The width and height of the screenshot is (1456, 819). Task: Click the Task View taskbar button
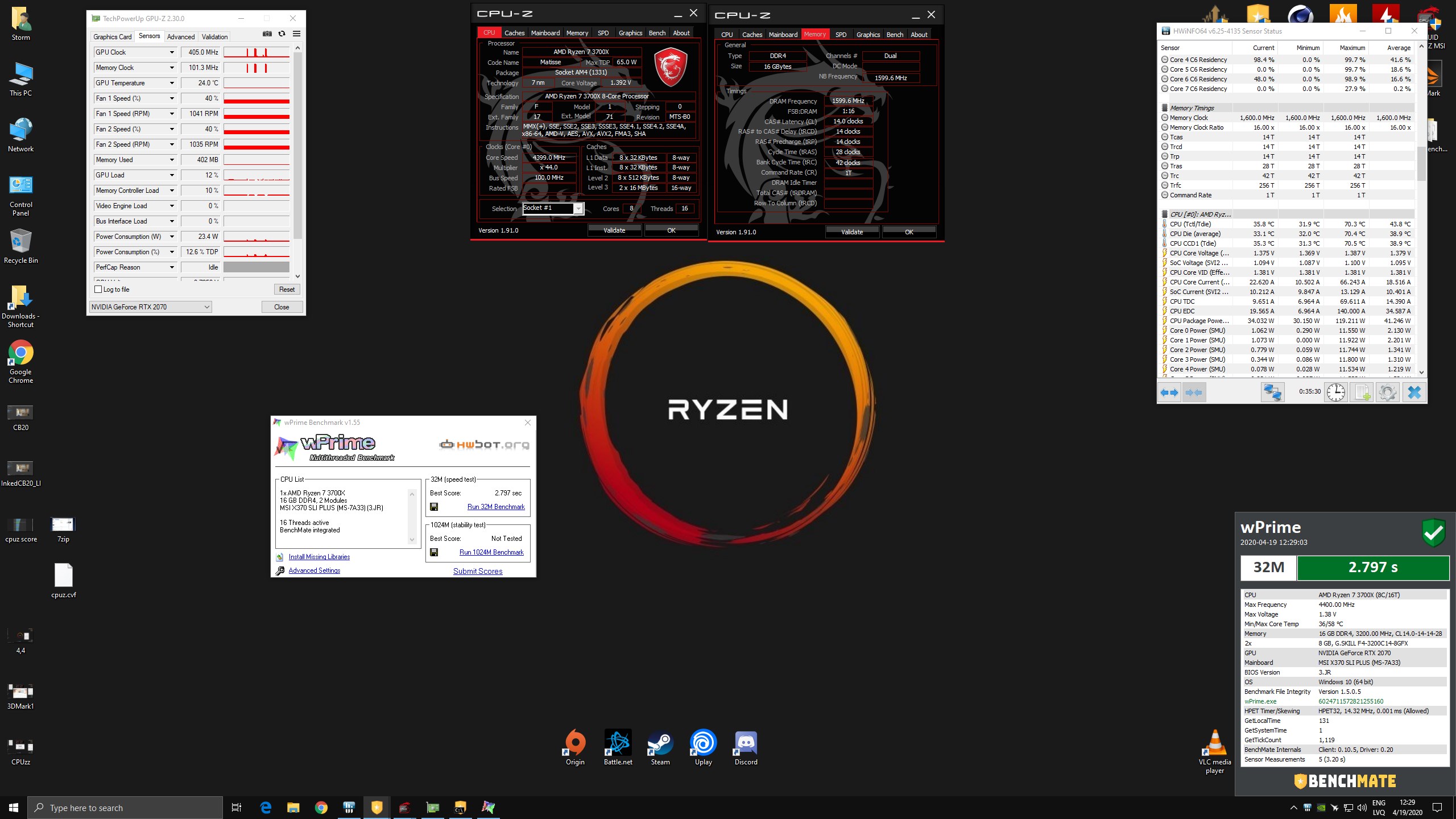pos(237,807)
